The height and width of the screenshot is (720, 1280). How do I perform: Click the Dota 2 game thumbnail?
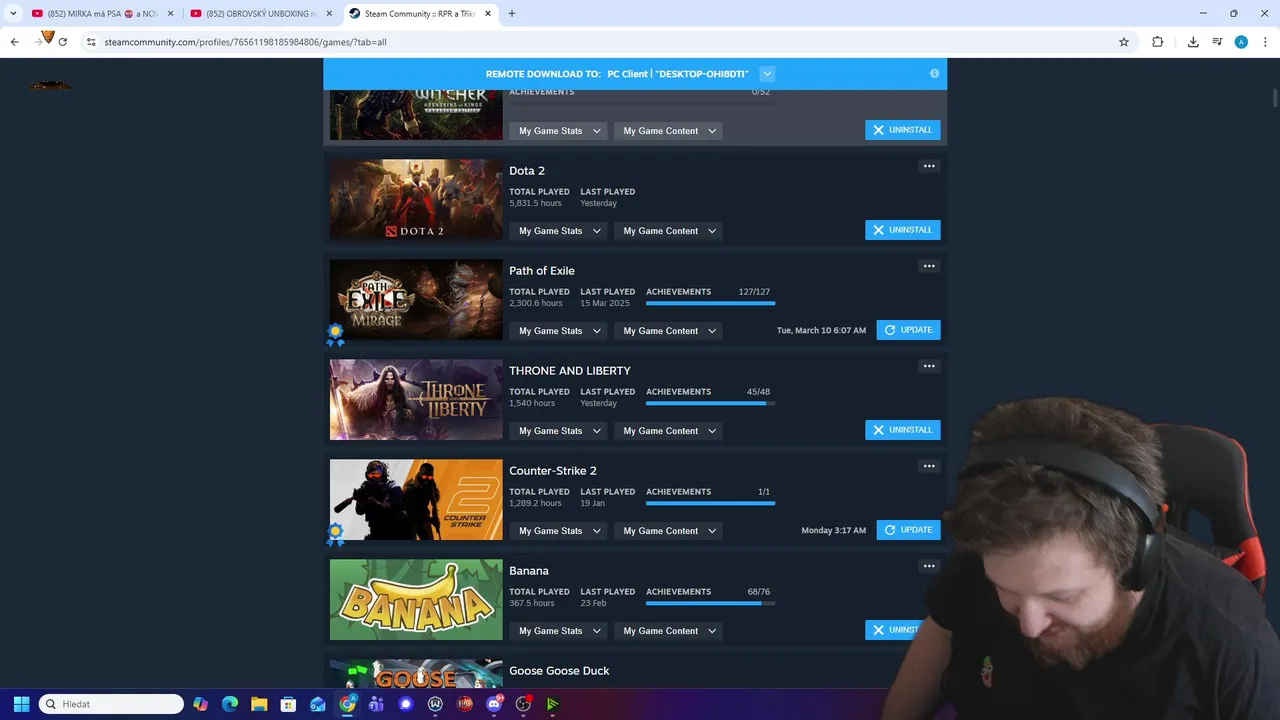(x=416, y=200)
